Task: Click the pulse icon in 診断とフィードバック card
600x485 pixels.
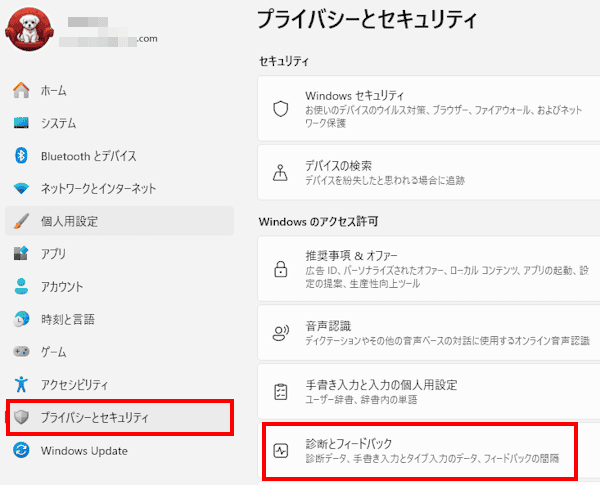Action: (280, 451)
